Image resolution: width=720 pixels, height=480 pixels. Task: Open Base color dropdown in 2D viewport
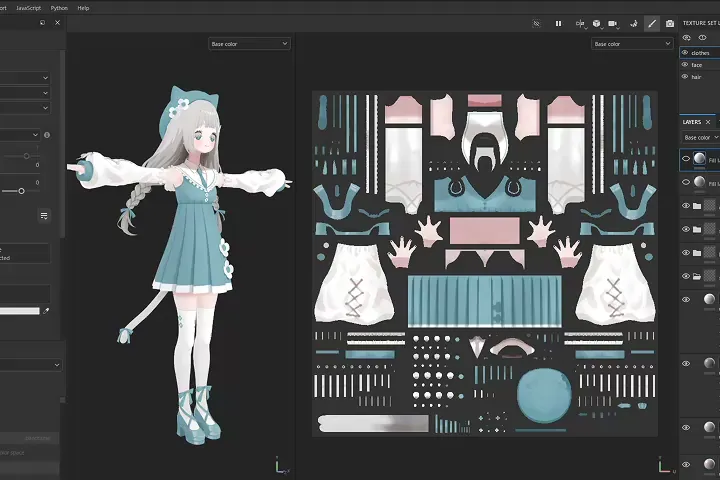coord(632,44)
